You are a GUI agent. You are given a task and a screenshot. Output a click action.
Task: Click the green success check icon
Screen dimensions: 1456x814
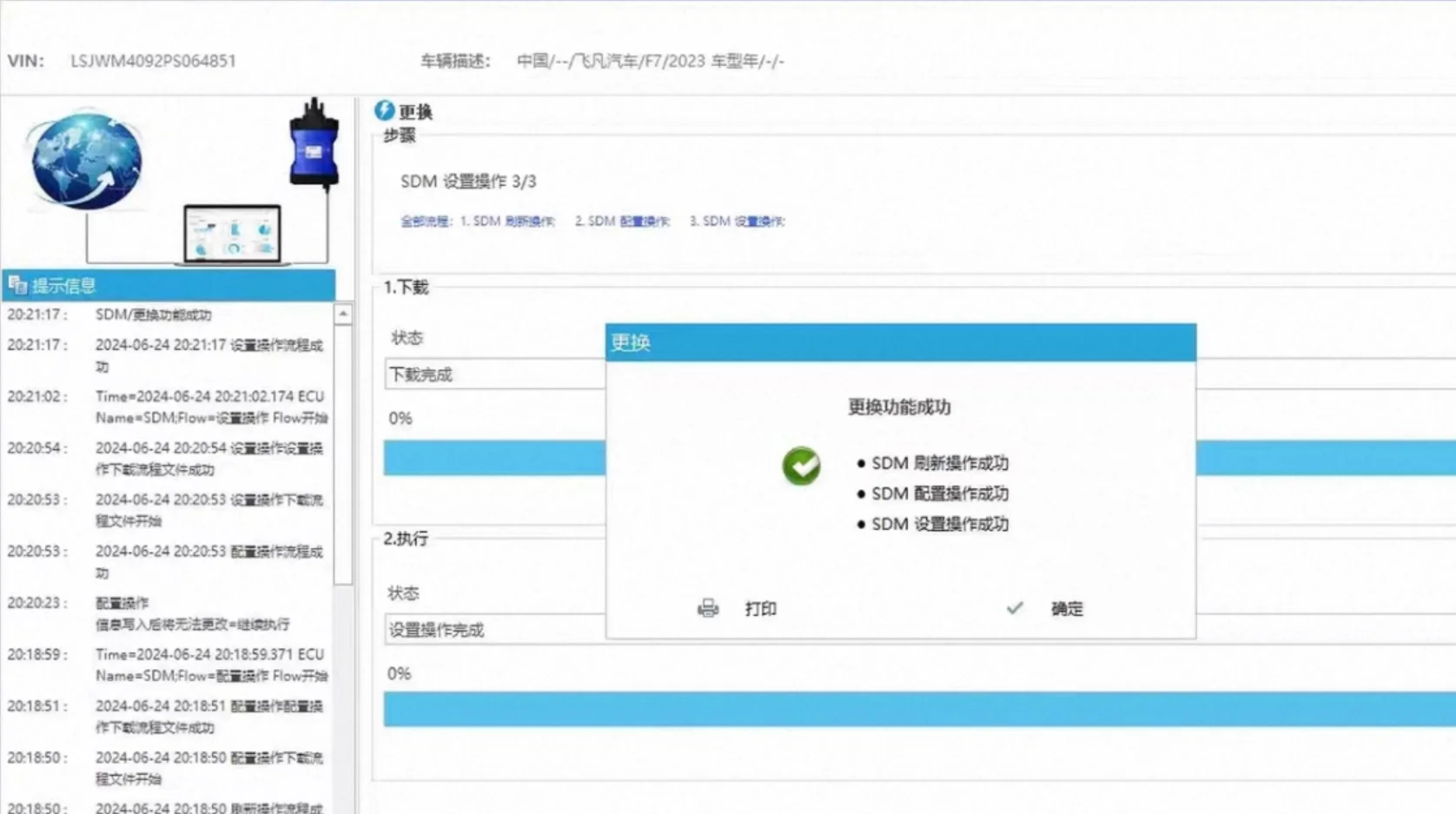click(x=801, y=467)
